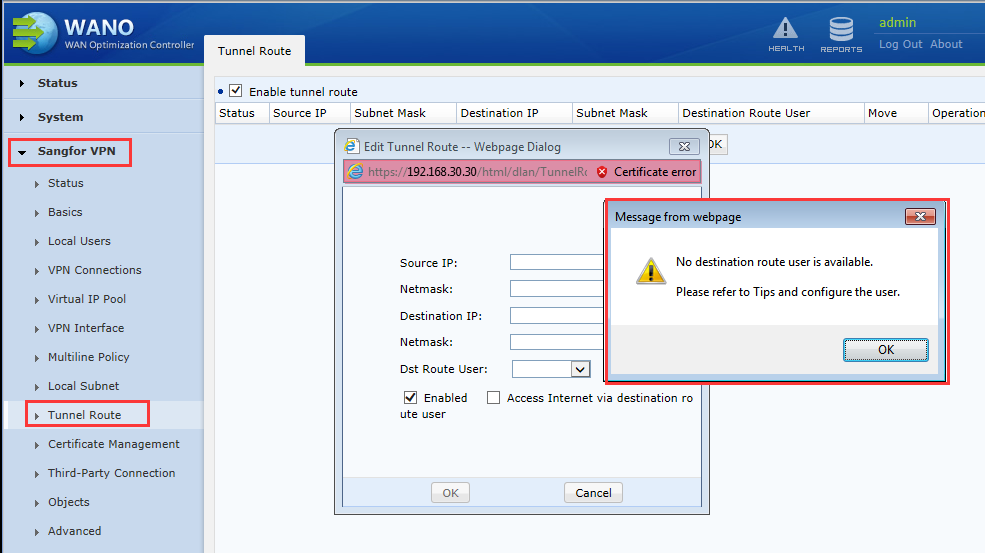Open the Dst Route User dropdown
This screenshot has height=553, width=985.
580,369
